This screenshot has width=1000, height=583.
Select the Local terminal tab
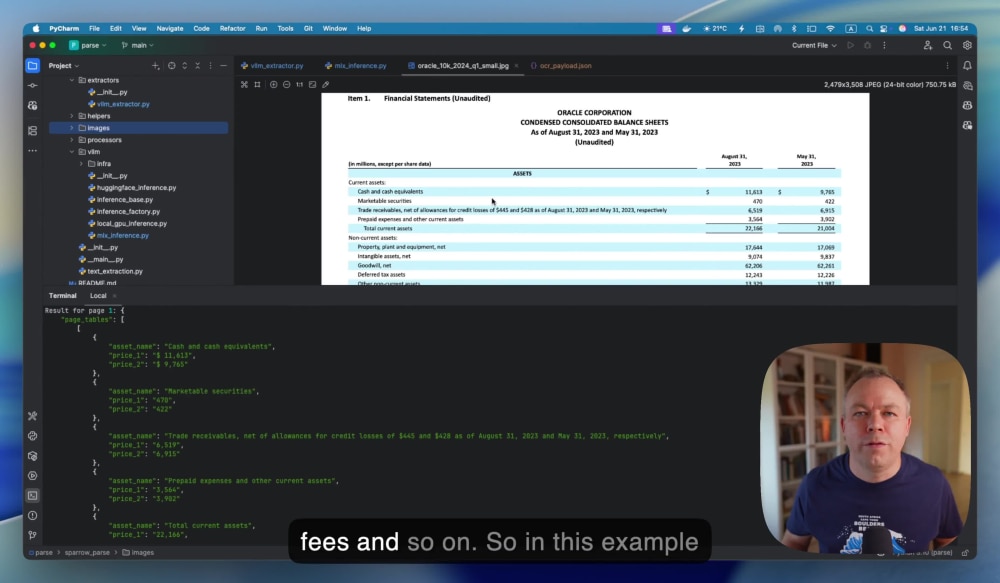(98, 296)
